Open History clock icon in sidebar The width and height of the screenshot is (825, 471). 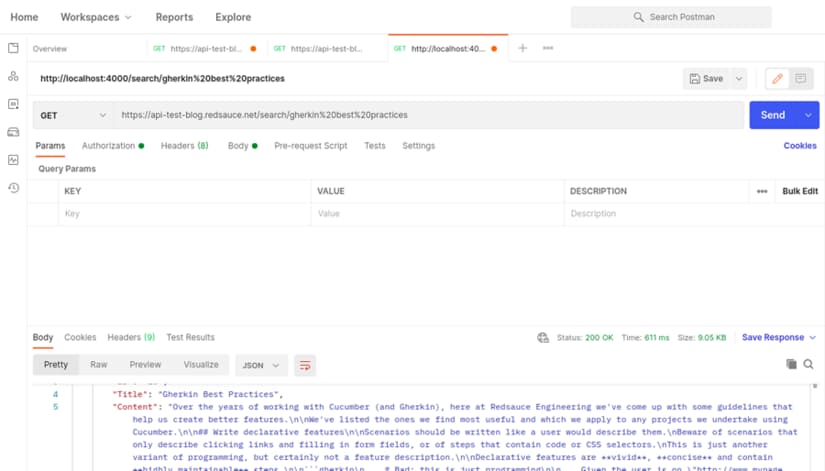pos(14,188)
